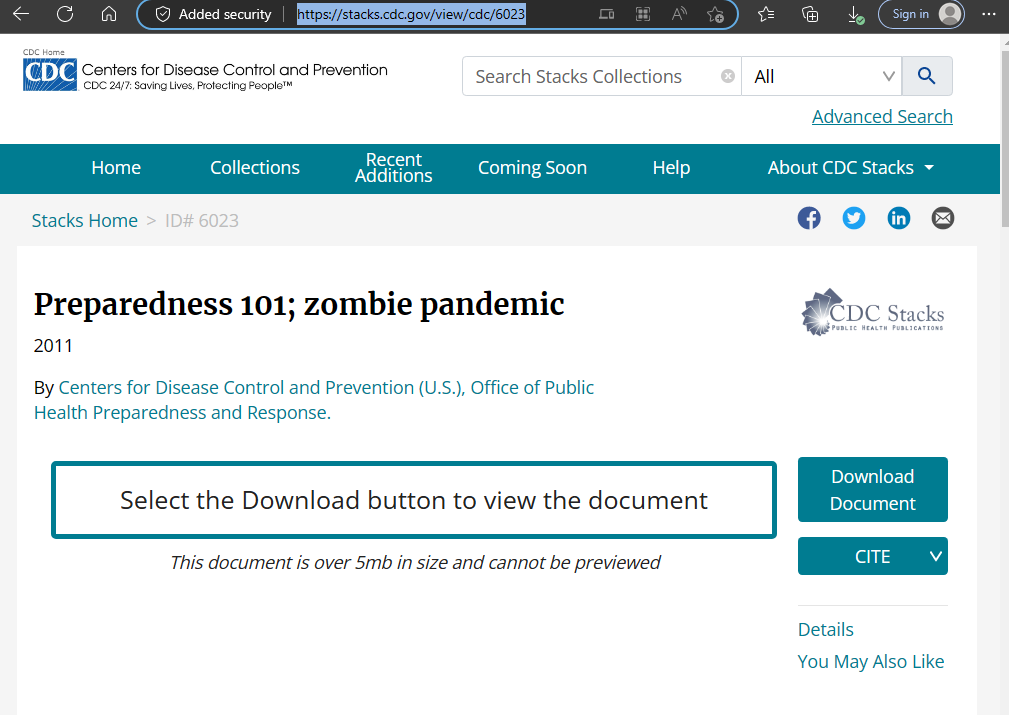
Task: Click the magnifier search button
Action: tap(927, 76)
